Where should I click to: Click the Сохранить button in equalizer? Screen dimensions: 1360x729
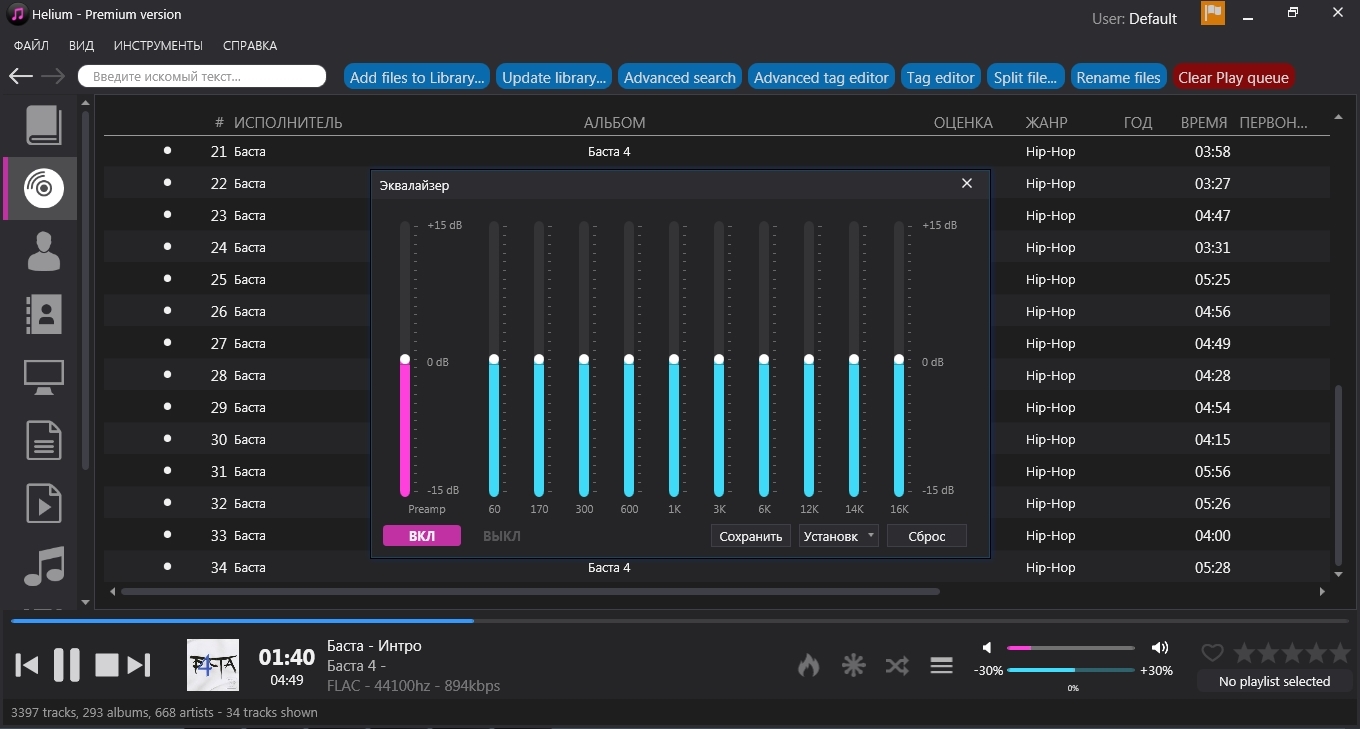pyautogui.click(x=751, y=536)
